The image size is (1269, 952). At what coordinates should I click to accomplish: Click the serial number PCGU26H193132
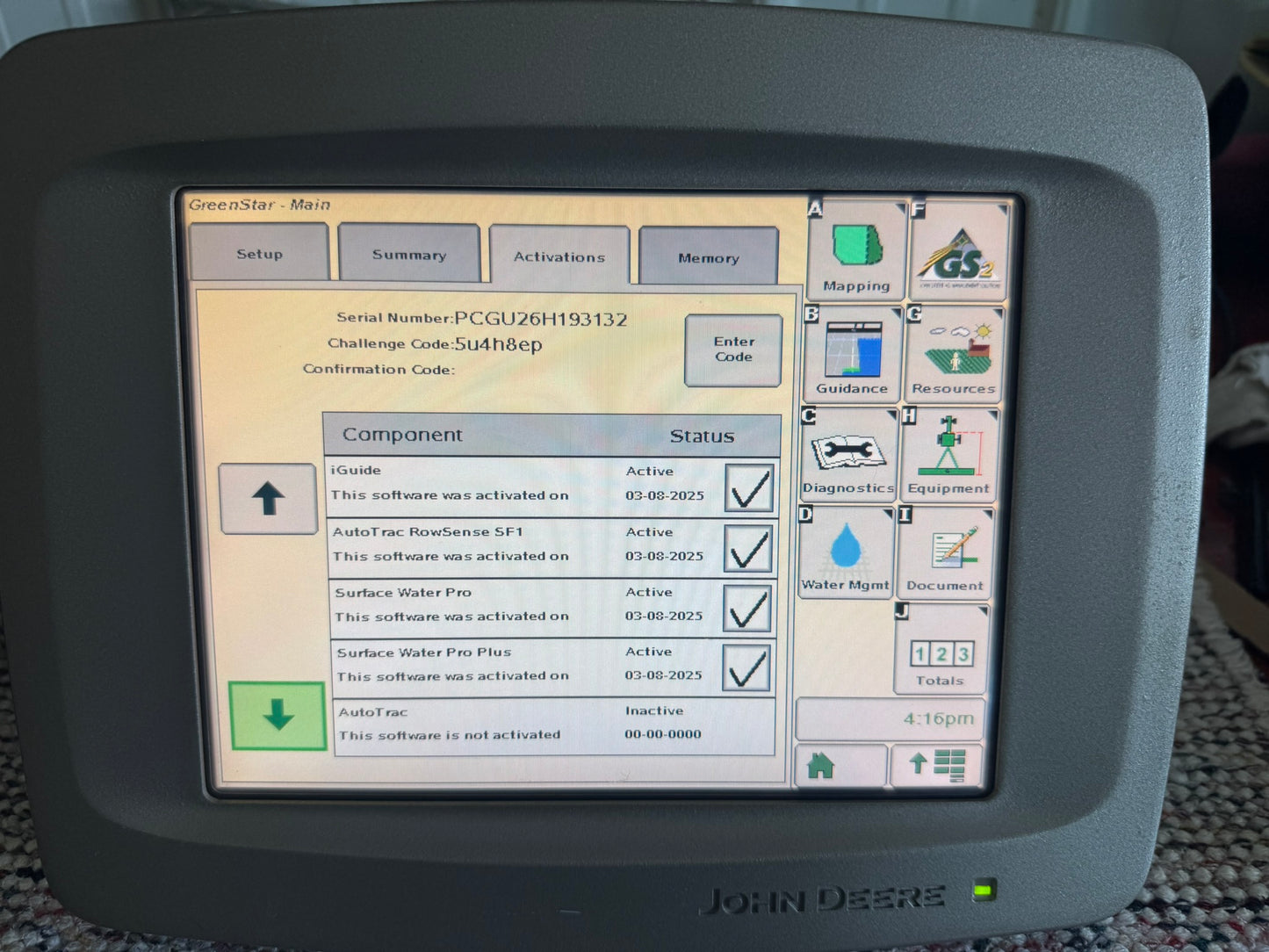541,319
